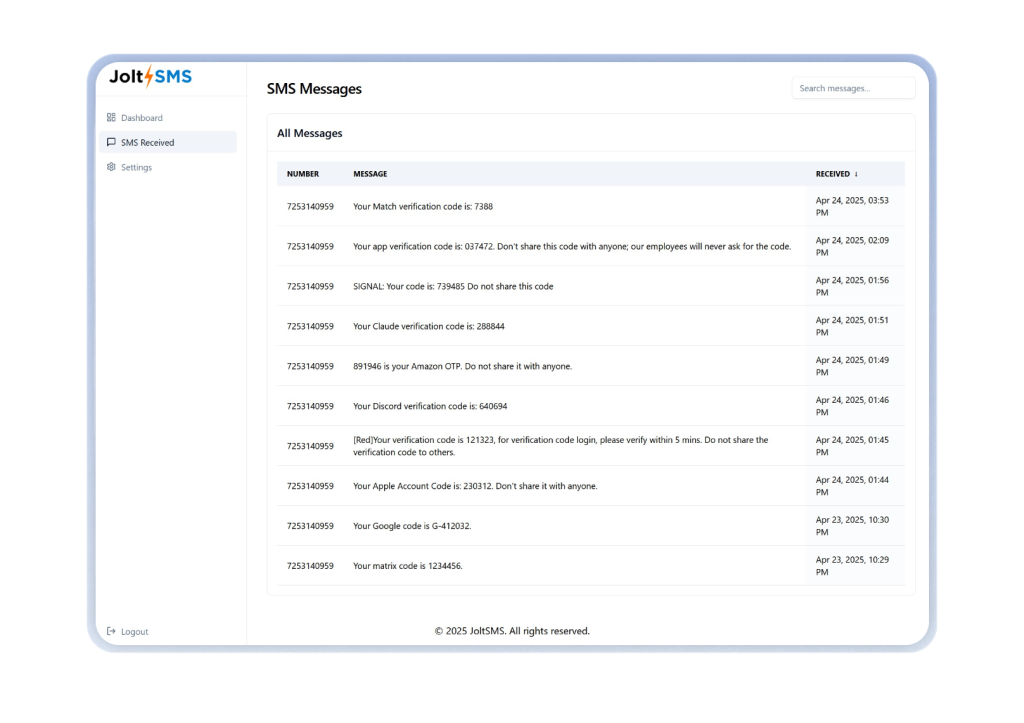Click the SMS Messages page title
Image resolution: width=1024 pixels, height=723 pixels.
coord(314,89)
